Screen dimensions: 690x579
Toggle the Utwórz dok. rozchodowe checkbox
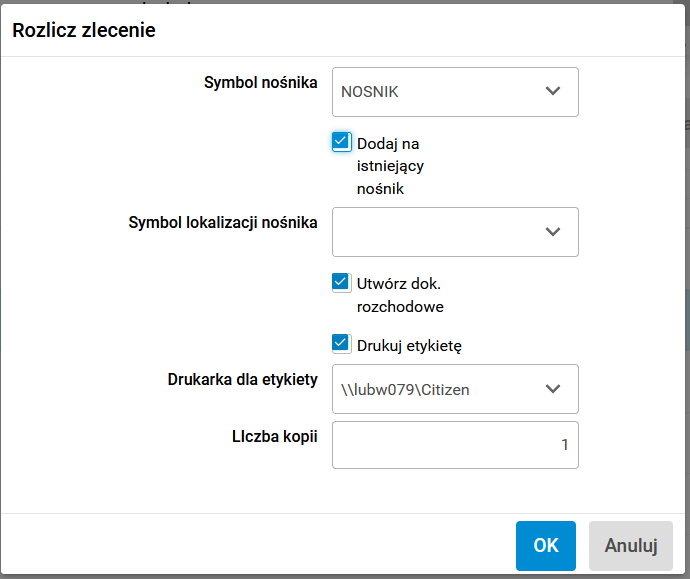(x=341, y=282)
